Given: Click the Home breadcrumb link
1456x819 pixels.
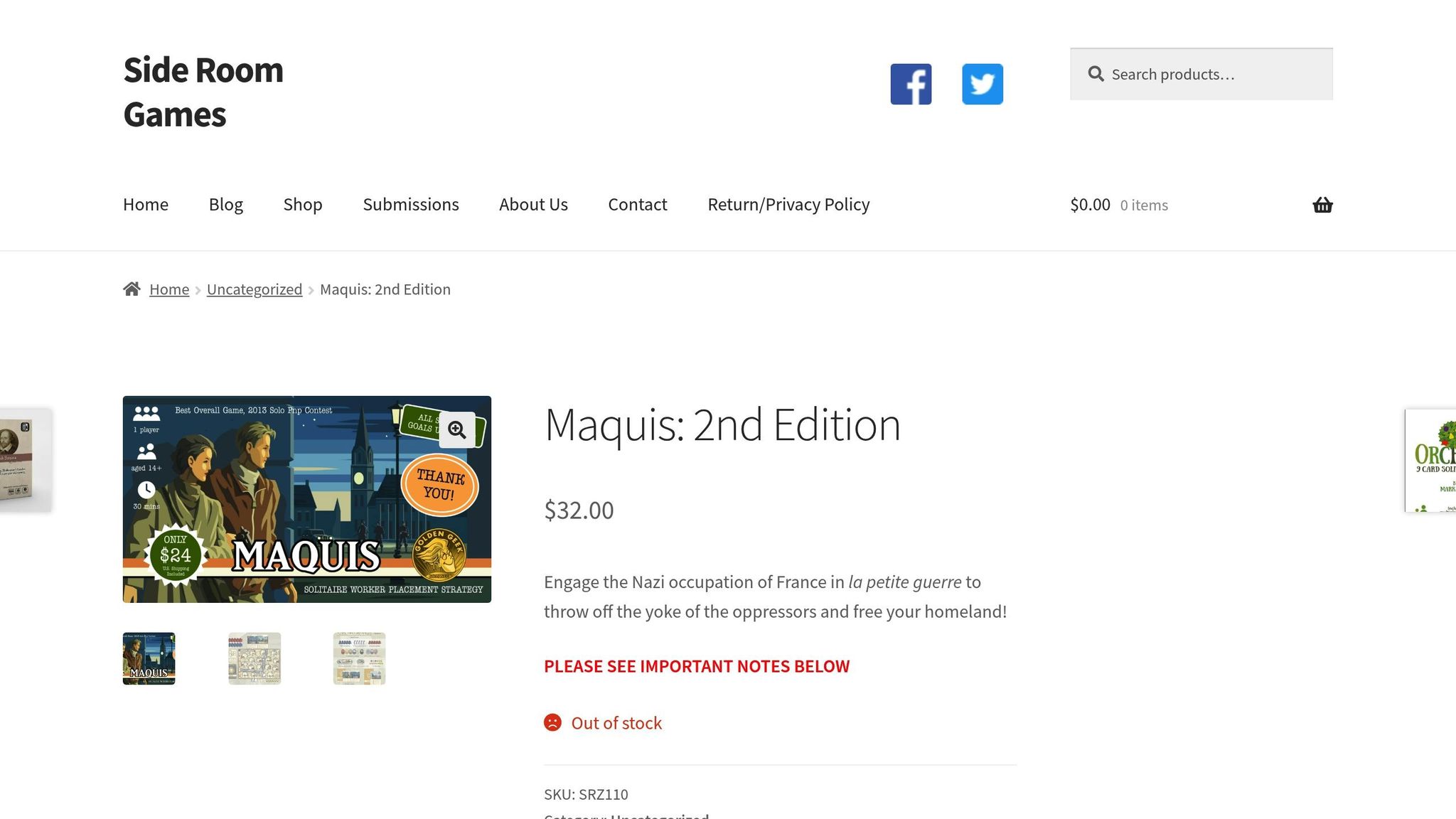Looking at the screenshot, I should click(x=169, y=289).
